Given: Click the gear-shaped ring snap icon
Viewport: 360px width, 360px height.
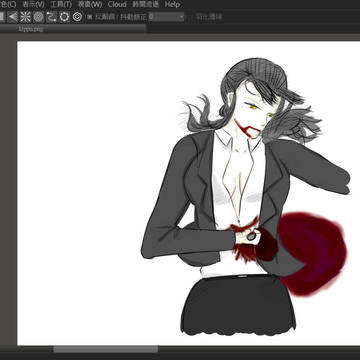Looking at the screenshot, I should (64, 17).
